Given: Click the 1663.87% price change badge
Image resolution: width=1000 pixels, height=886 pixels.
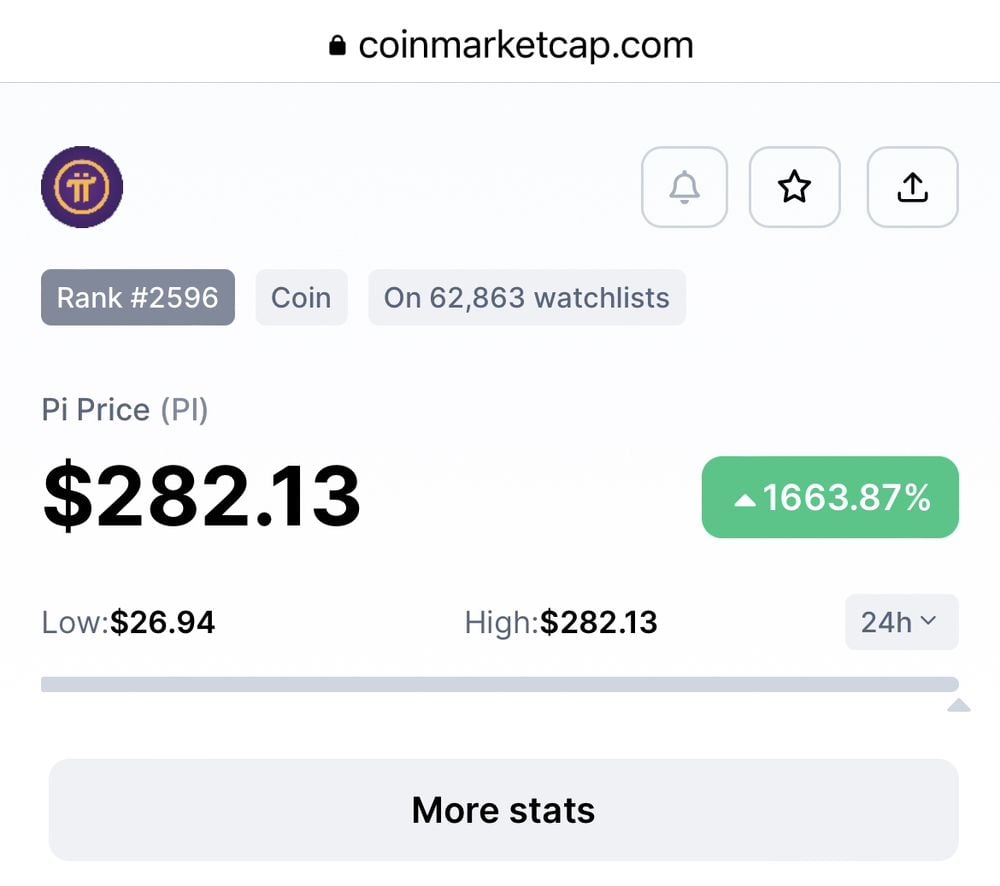Looking at the screenshot, I should point(830,498).
